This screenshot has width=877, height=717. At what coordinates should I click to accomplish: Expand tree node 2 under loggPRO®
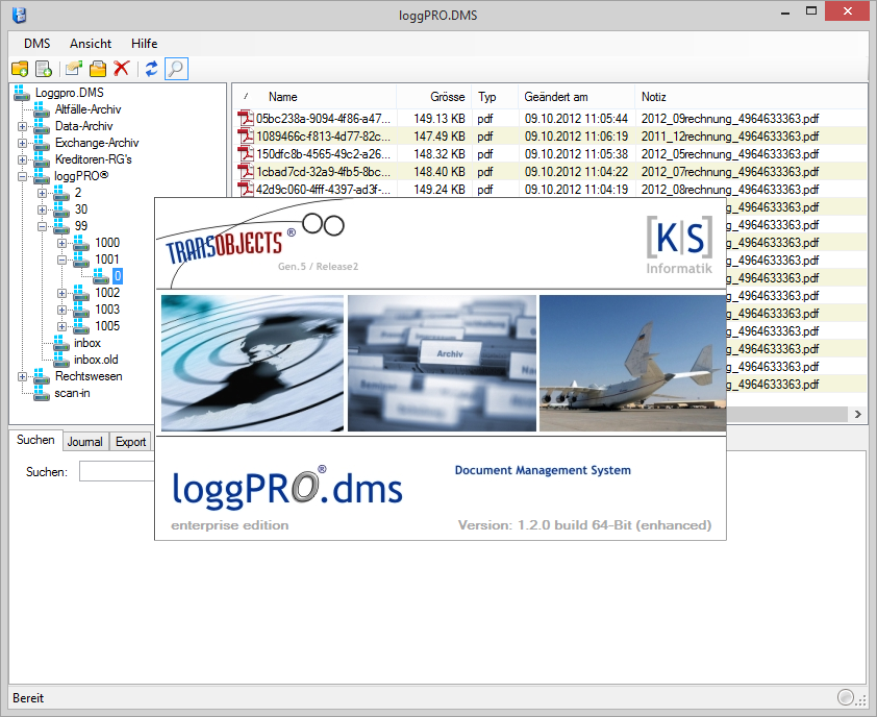point(42,194)
